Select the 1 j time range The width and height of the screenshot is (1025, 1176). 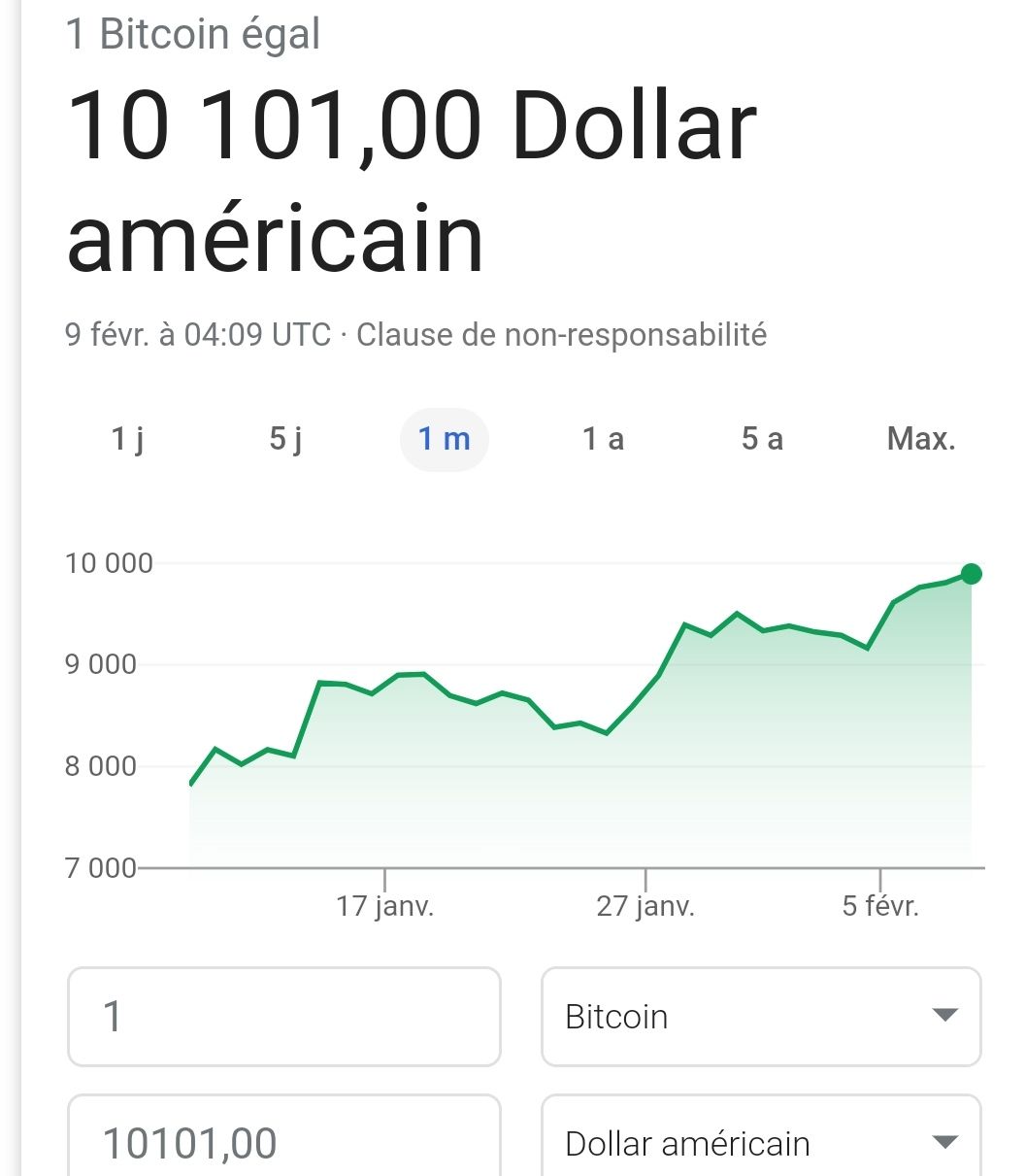[127, 439]
